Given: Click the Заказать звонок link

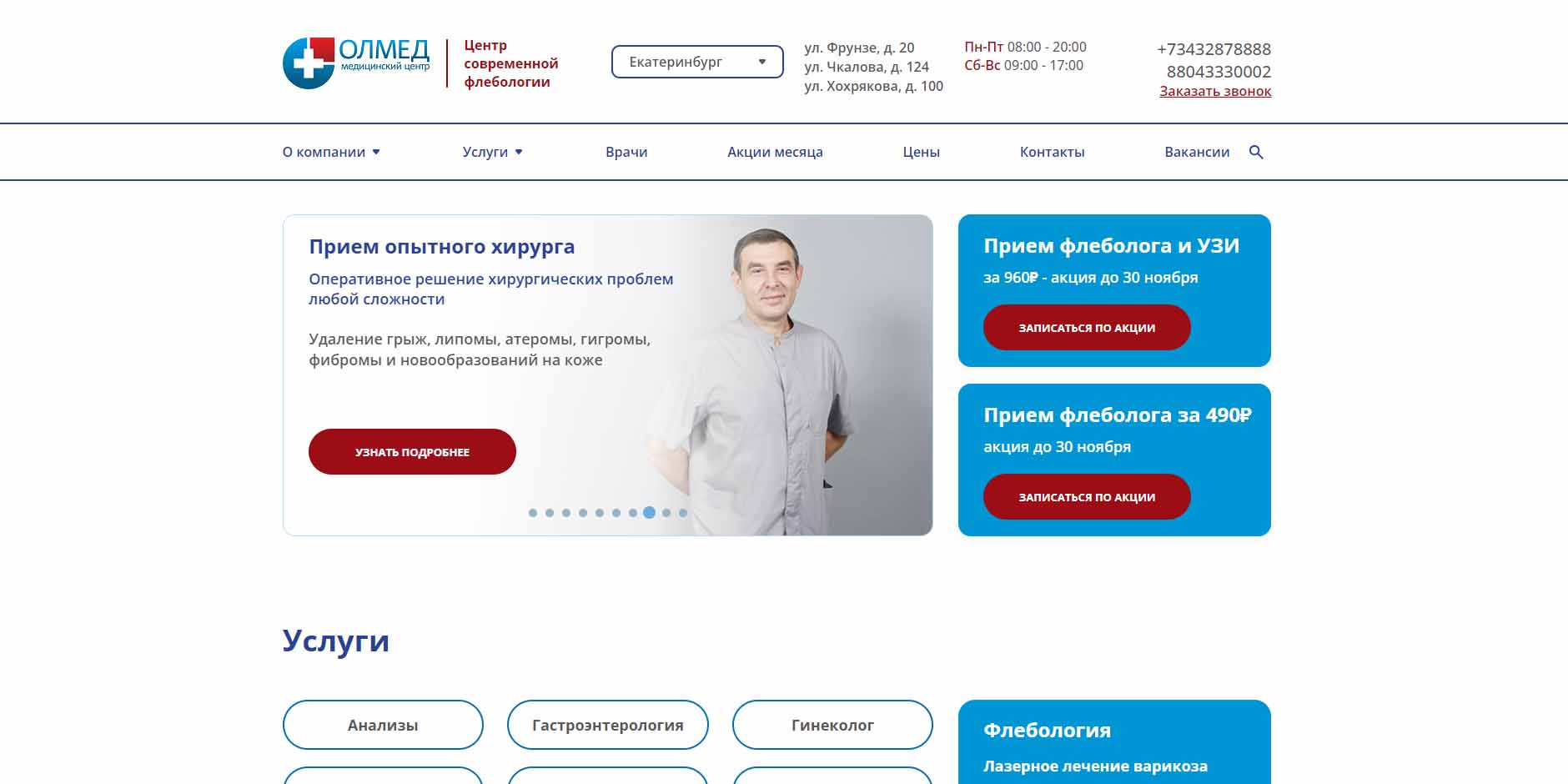Looking at the screenshot, I should tap(1215, 91).
